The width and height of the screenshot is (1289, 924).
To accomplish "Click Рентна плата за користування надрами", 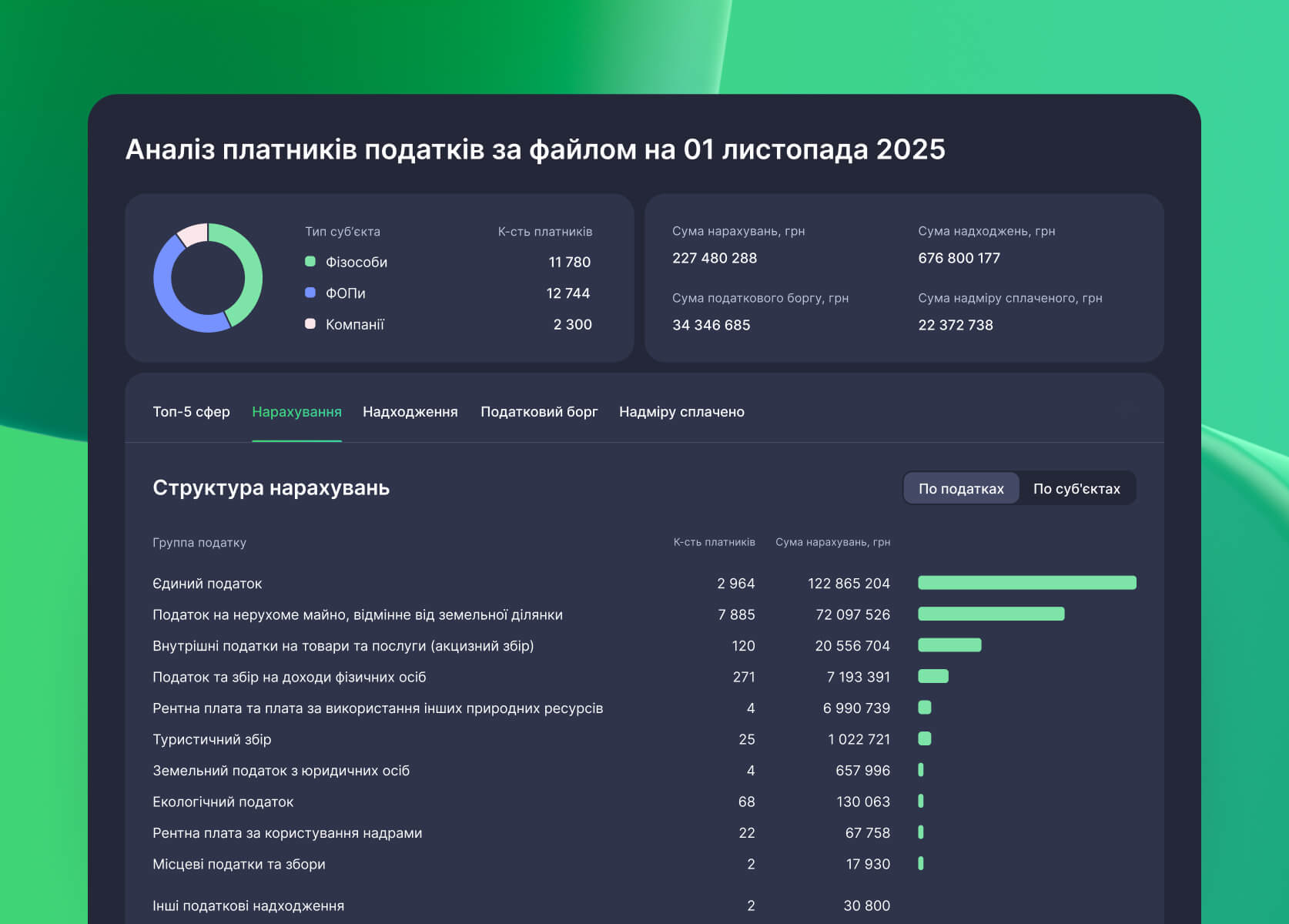I will 287,833.
